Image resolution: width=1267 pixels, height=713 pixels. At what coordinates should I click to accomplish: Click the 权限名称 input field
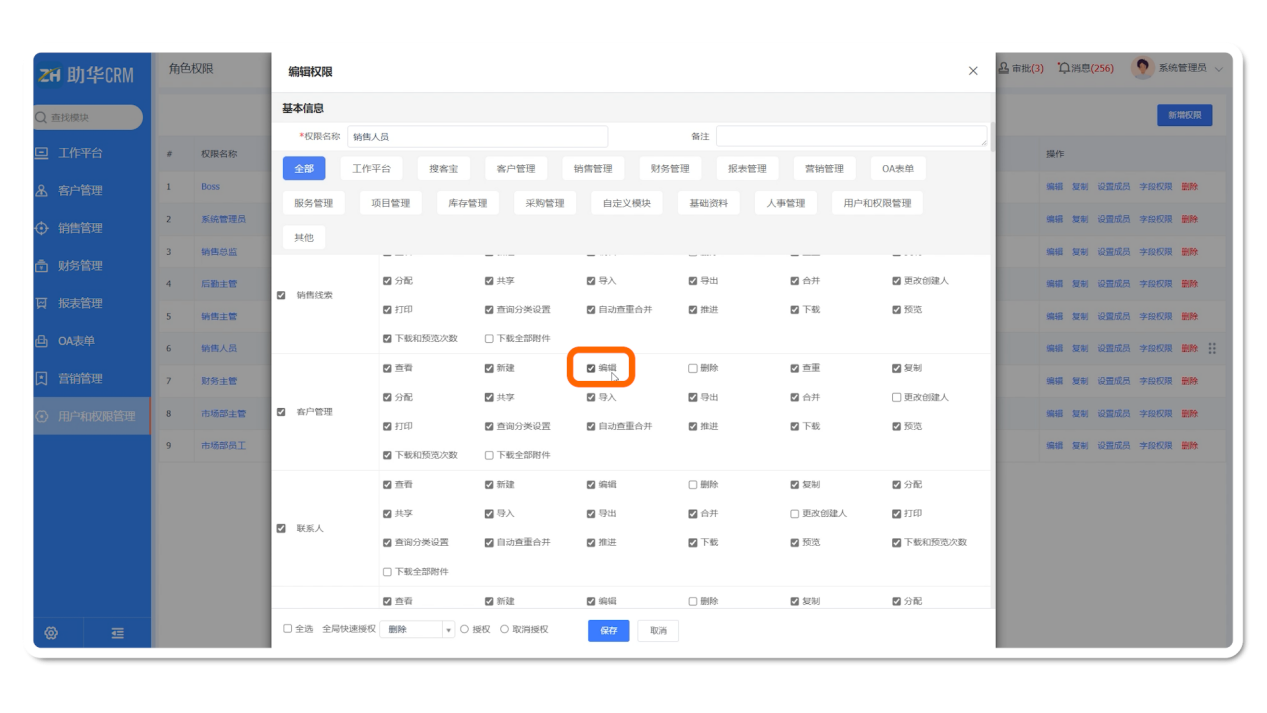click(x=476, y=136)
